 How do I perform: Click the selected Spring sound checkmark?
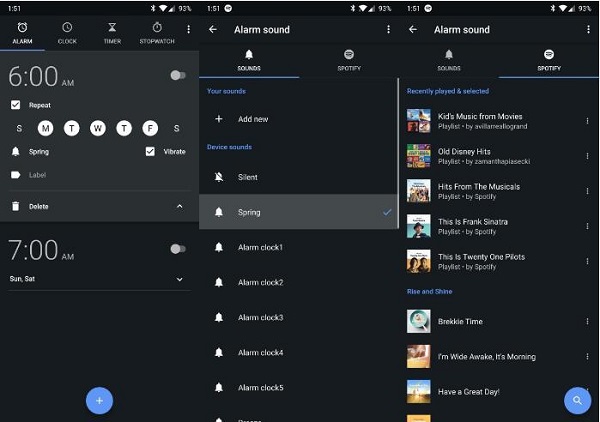pos(387,212)
